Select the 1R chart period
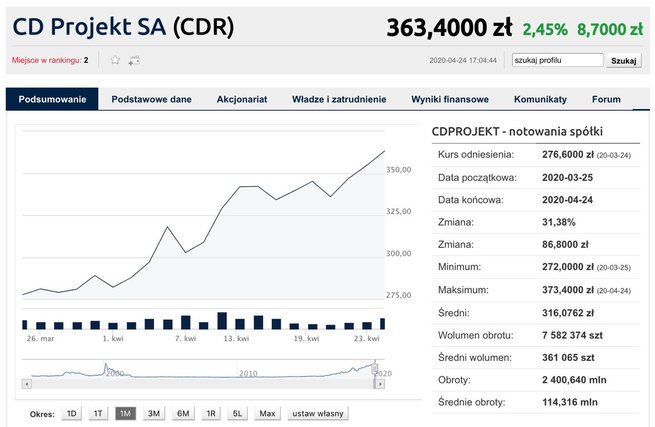The width and height of the screenshot is (655, 427). (x=211, y=413)
